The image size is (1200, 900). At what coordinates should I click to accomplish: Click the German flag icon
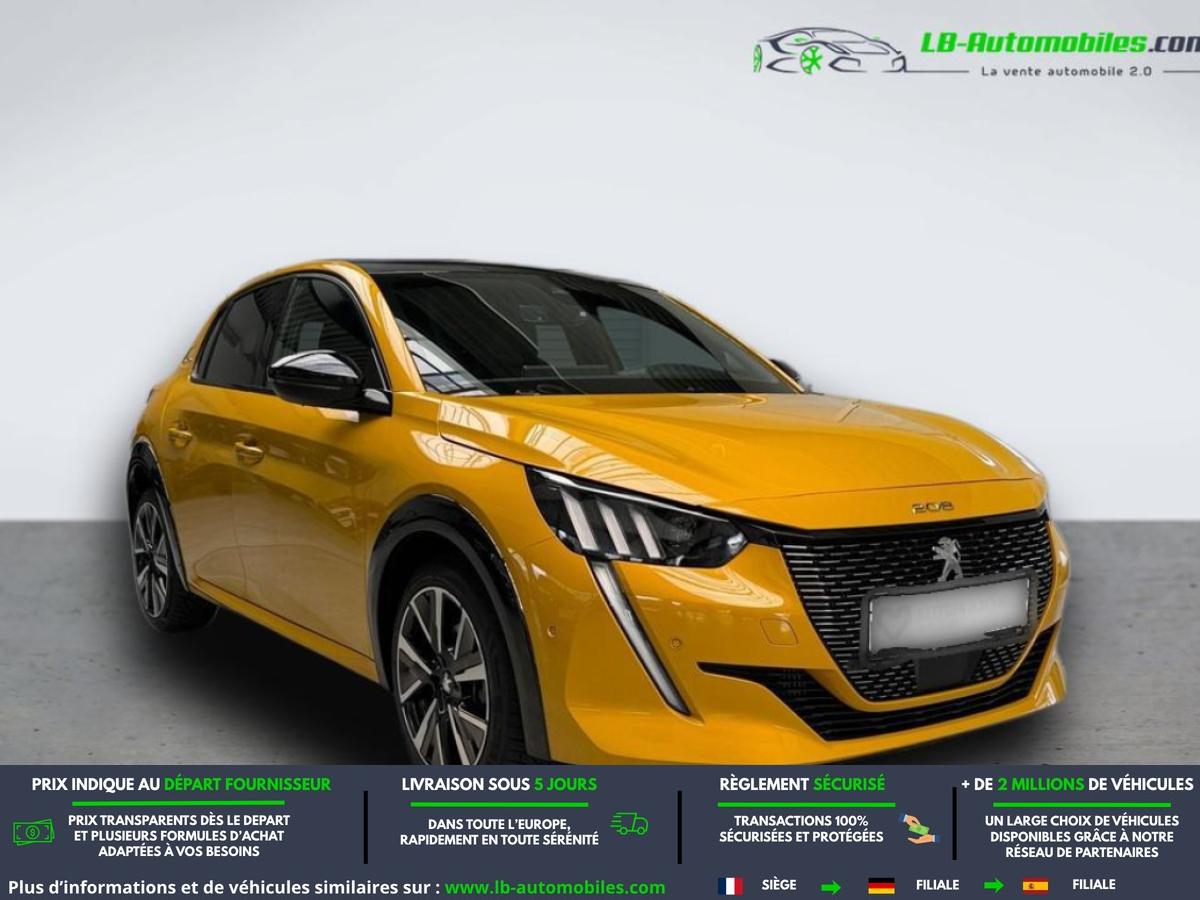(881, 886)
